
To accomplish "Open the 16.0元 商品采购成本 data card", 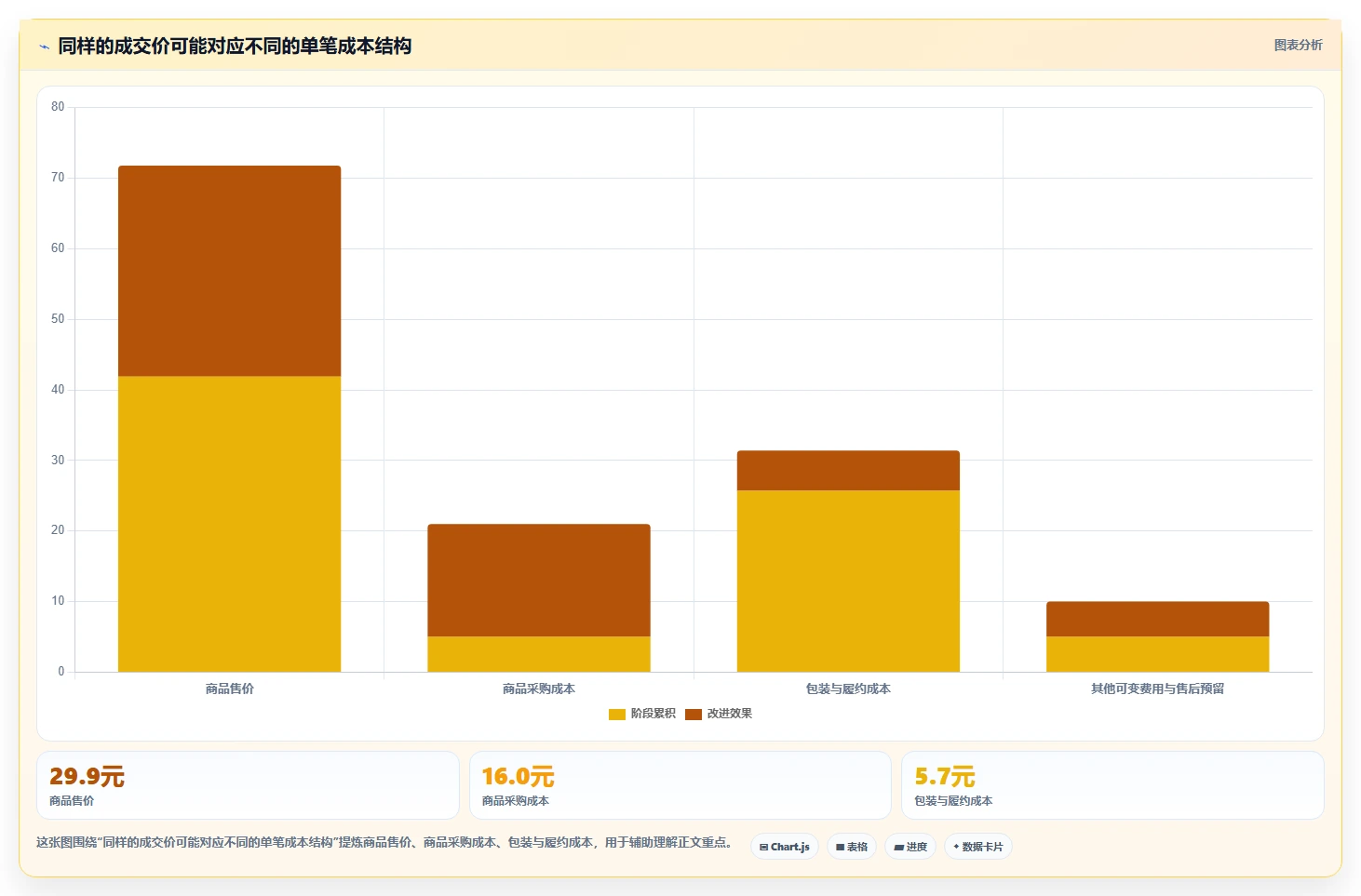I will tap(680, 785).
